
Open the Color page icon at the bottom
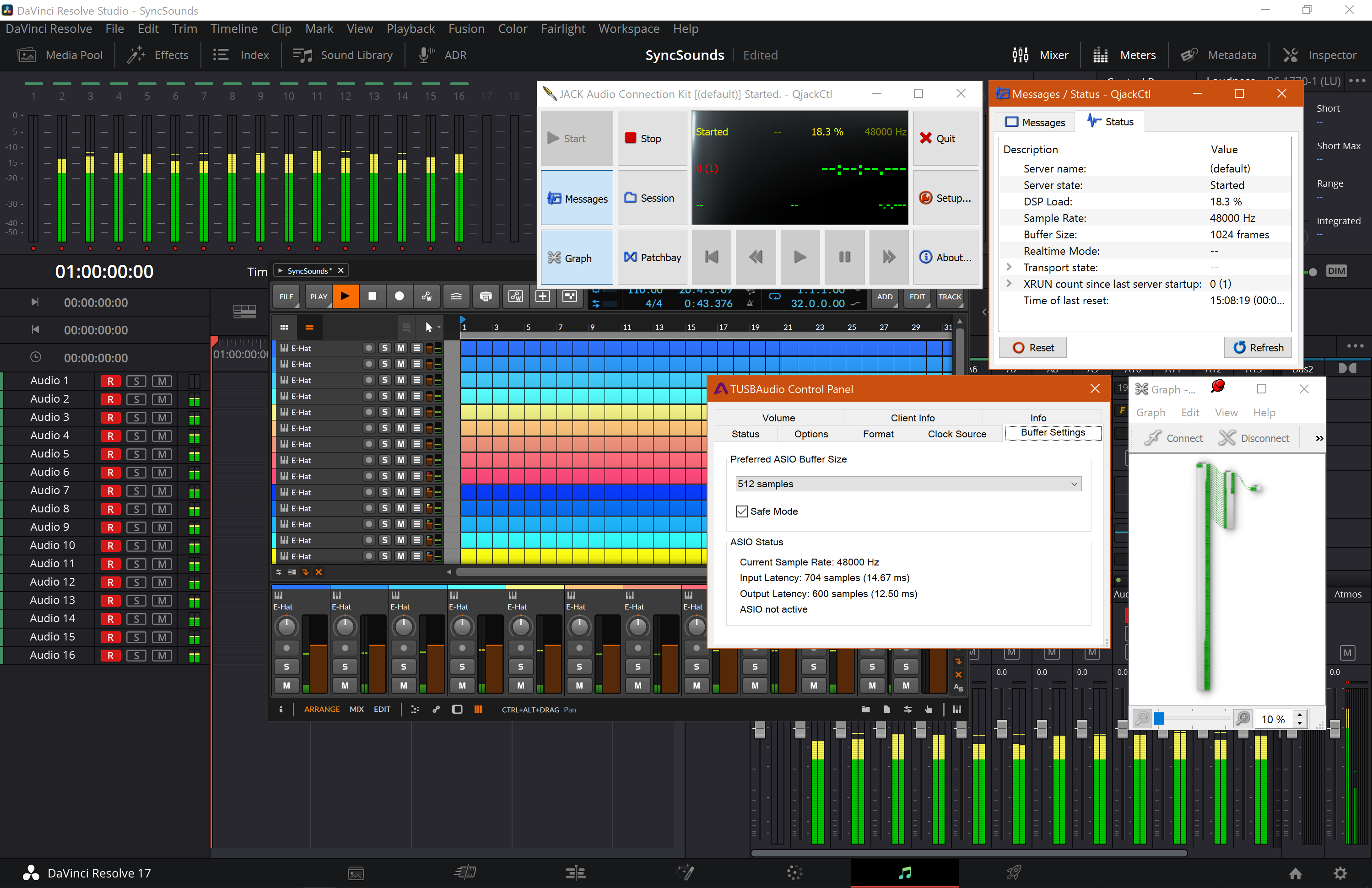[x=795, y=872]
